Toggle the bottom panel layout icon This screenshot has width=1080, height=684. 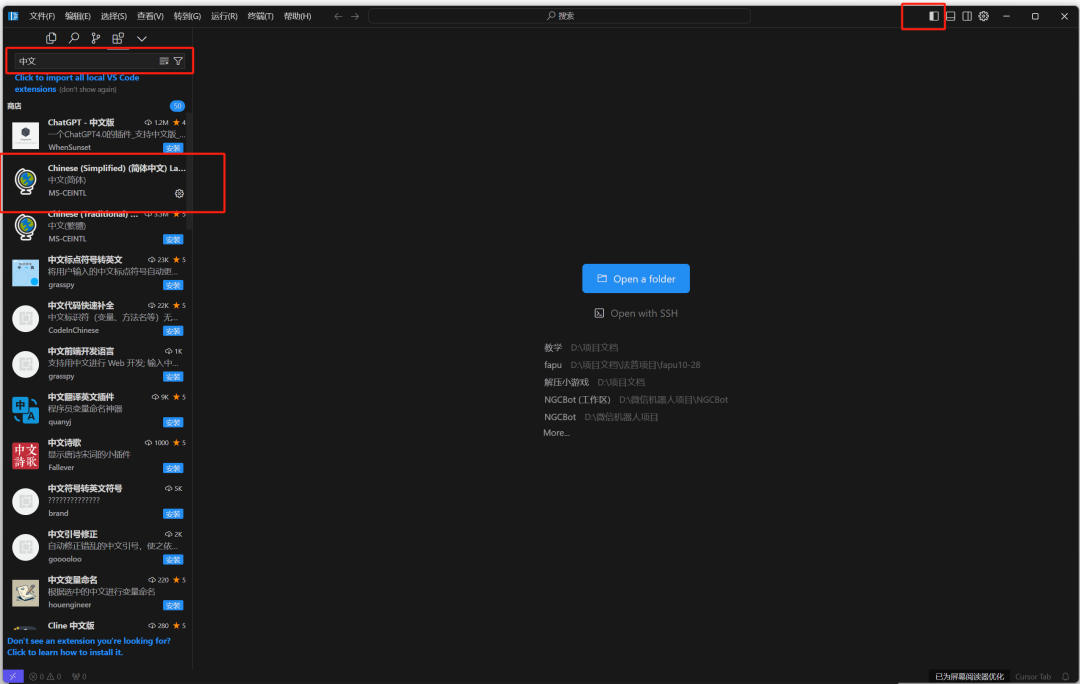pyautogui.click(x=951, y=16)
